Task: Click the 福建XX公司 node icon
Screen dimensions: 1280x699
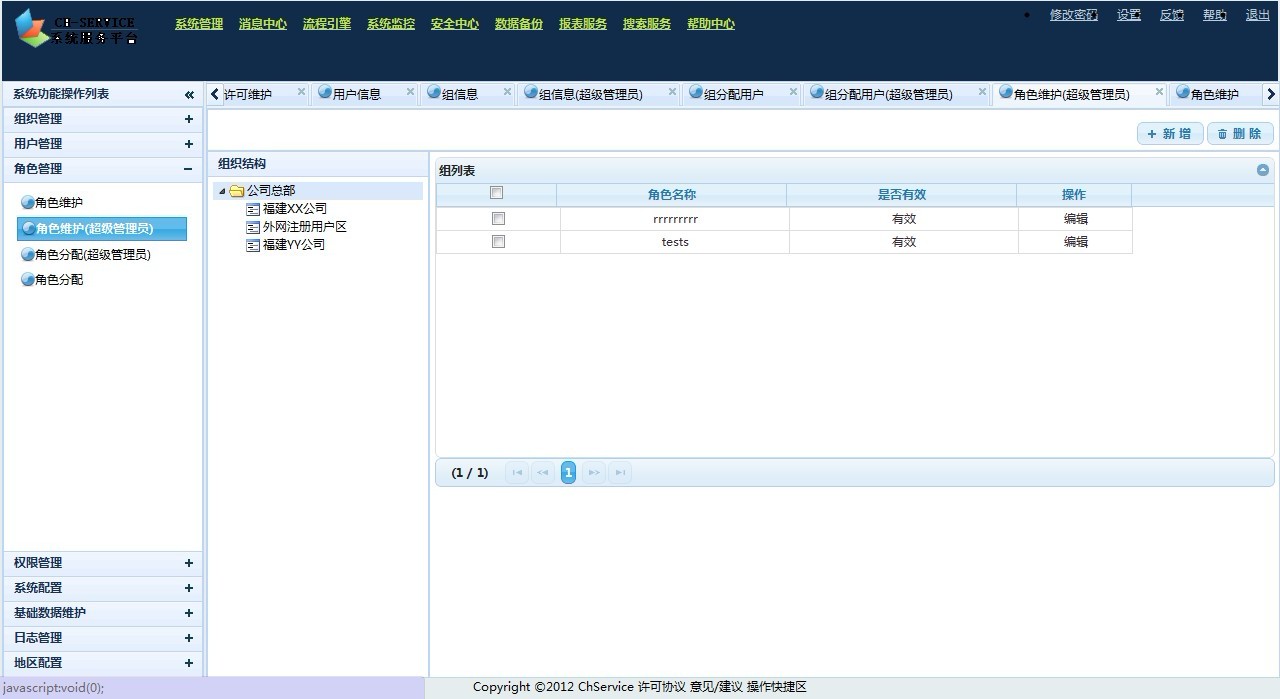Action: tap(253, 209)
